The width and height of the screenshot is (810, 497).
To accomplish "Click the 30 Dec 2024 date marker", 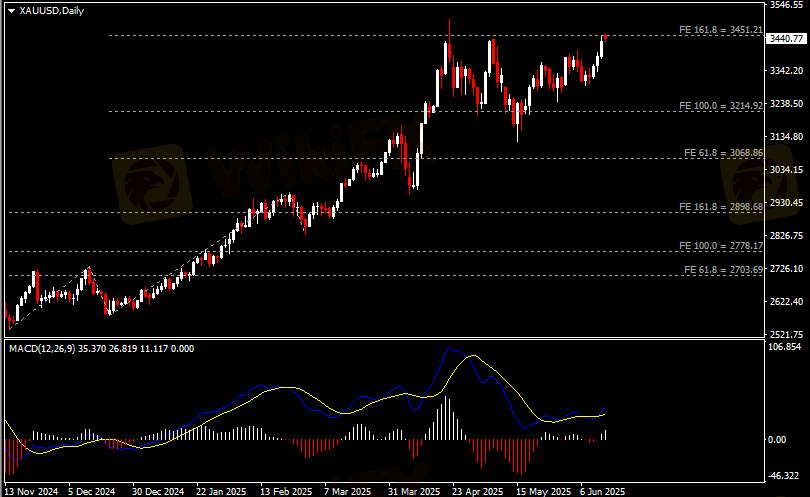I will pos(158,491).
